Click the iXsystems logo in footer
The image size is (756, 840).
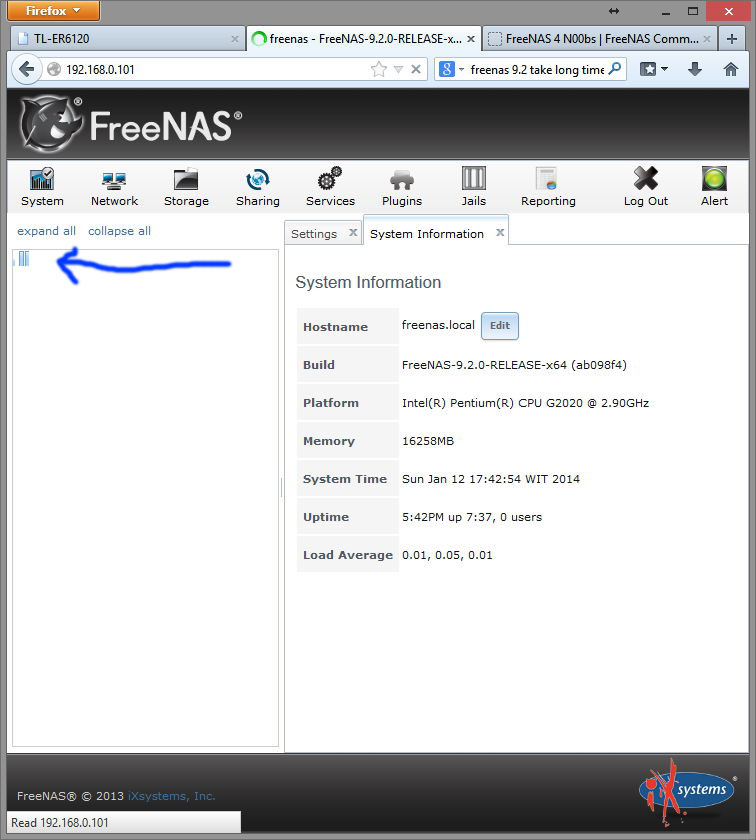pos(688,791)
